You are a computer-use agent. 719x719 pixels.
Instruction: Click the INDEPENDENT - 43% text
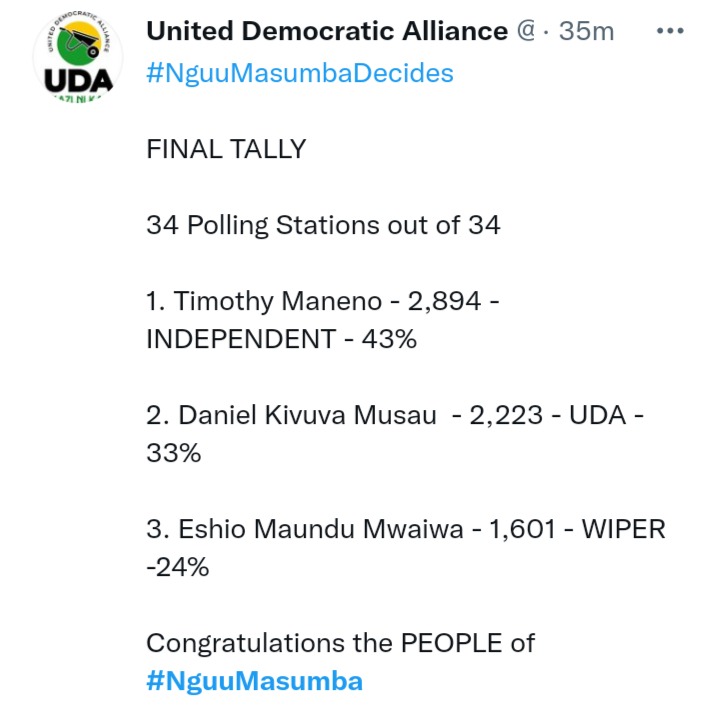coord(282,339)
